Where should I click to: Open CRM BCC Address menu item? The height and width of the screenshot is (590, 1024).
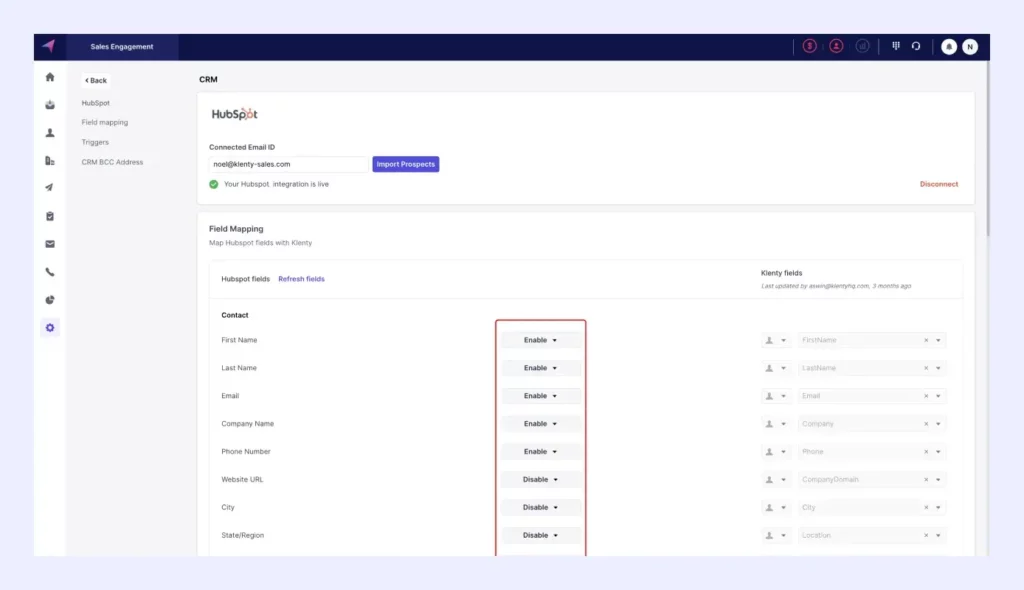pos(112,162)
